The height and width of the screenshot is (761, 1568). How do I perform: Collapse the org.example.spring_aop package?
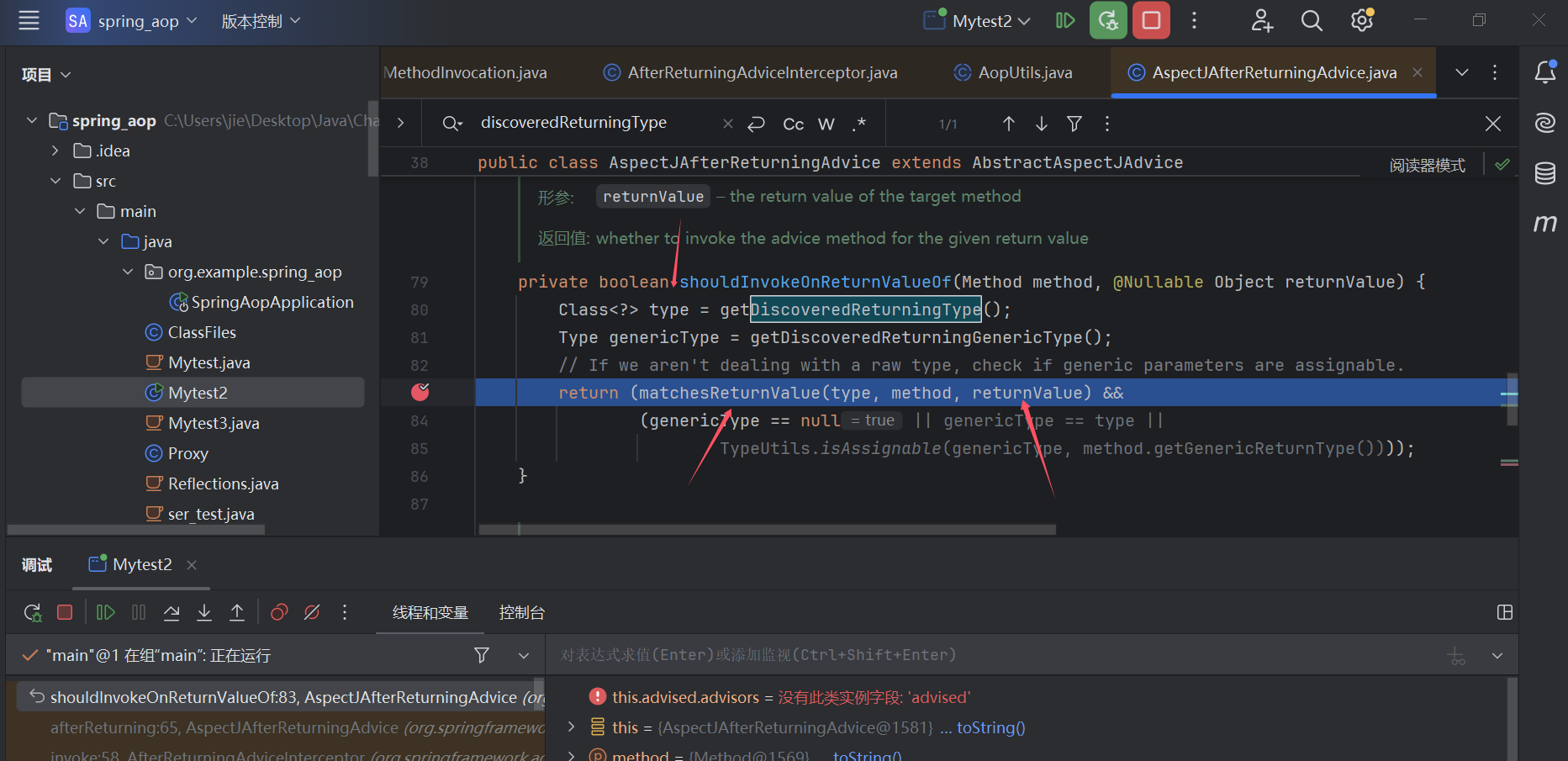[128, 272]
